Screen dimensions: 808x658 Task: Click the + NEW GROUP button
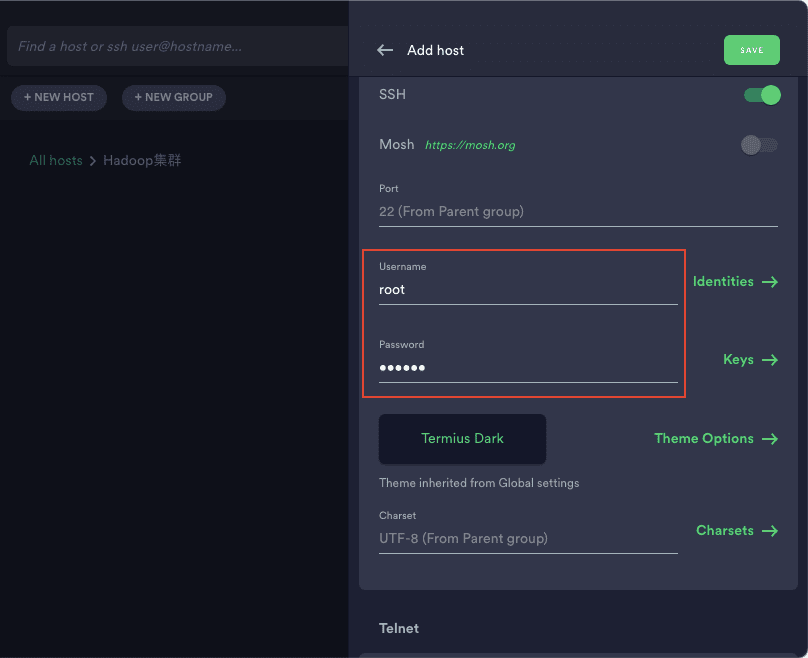(x=174, y=97)
